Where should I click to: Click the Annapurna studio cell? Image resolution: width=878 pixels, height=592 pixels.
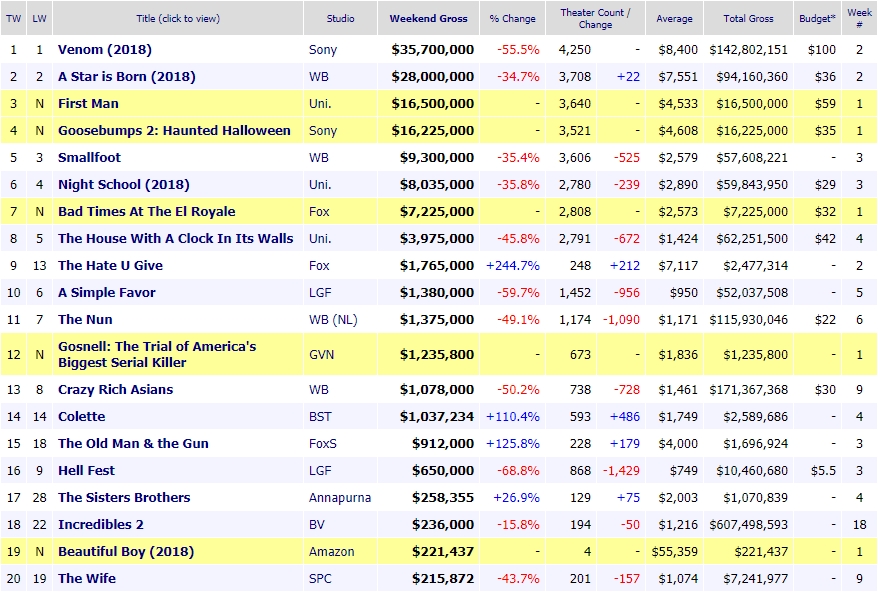pos(340,497)
